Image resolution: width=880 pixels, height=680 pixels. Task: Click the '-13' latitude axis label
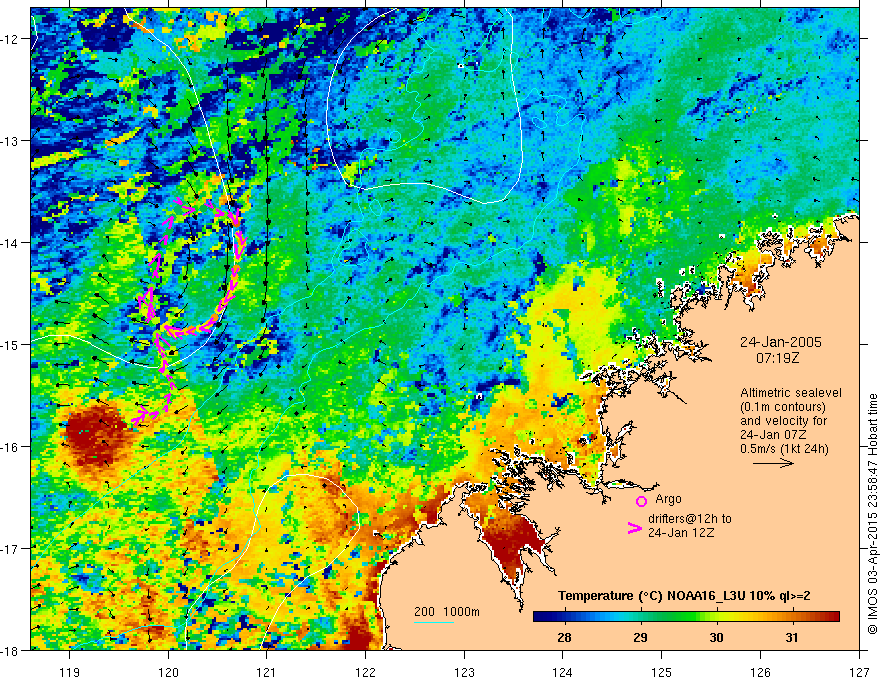tap(11, 141)
